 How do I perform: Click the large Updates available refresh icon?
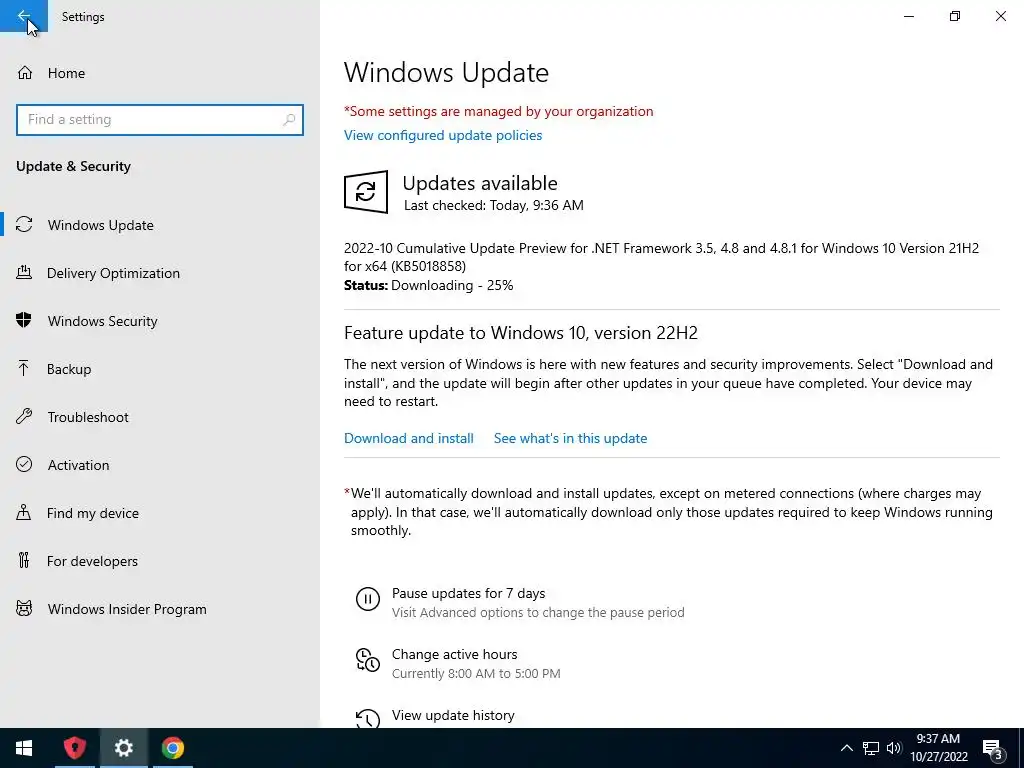pos(366,192)
